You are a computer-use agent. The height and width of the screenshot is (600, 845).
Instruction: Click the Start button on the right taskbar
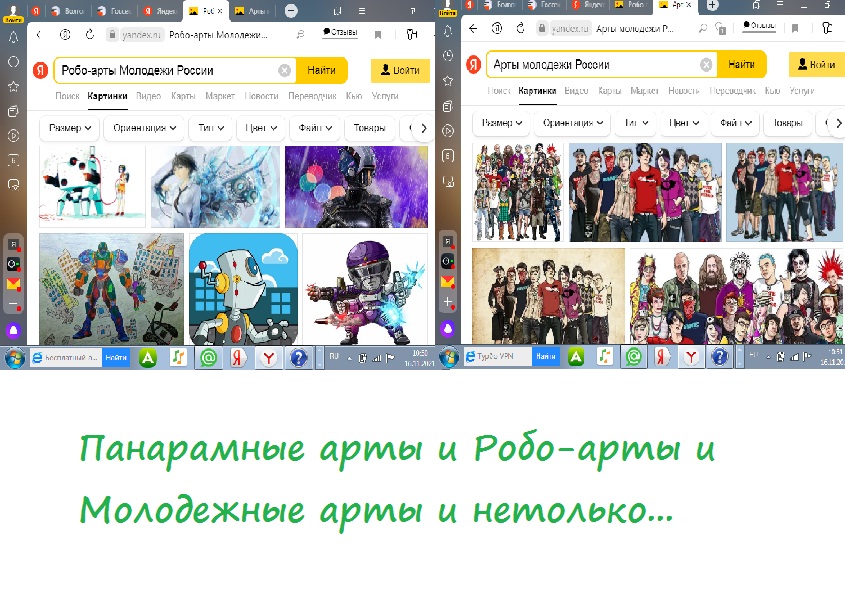449,356
